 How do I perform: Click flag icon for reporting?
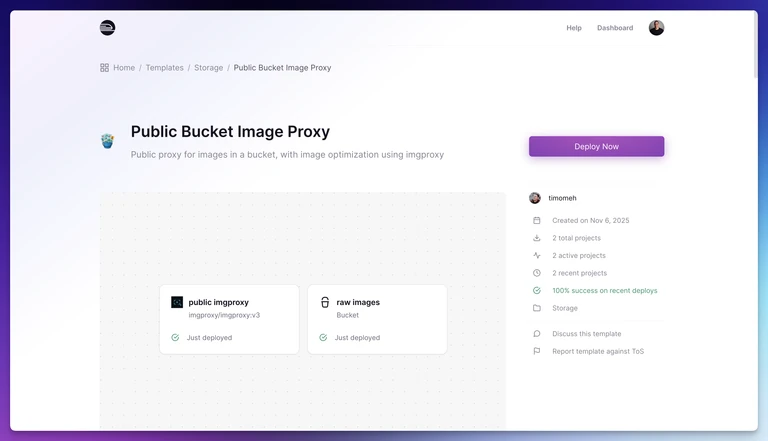[x=537, y=351]
